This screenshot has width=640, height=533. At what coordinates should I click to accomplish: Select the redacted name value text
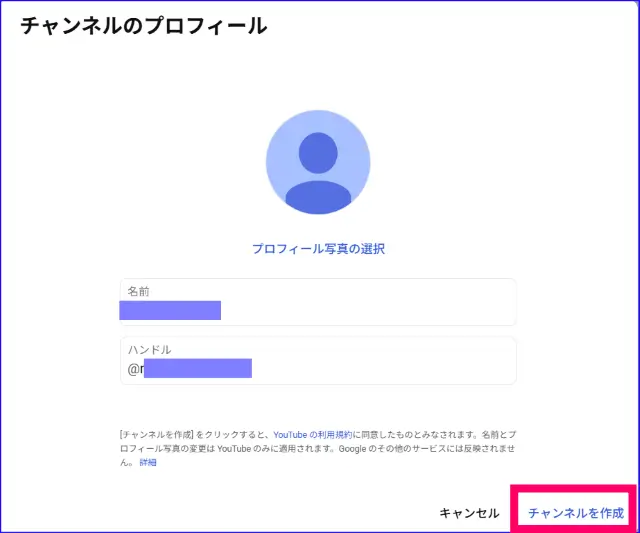(170, 310)
